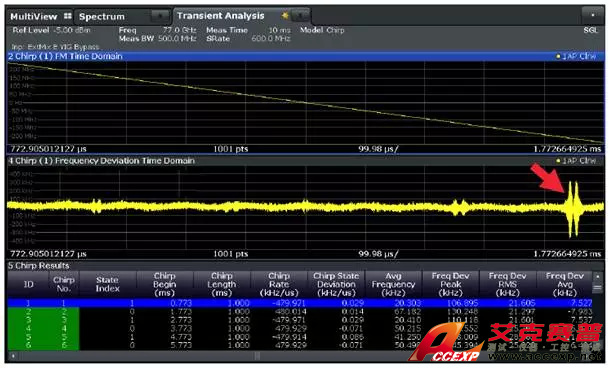Click the horizontal scrollbar thumb under the results table
This screenshot has width=609, height=368.
(x=257, y=356)
